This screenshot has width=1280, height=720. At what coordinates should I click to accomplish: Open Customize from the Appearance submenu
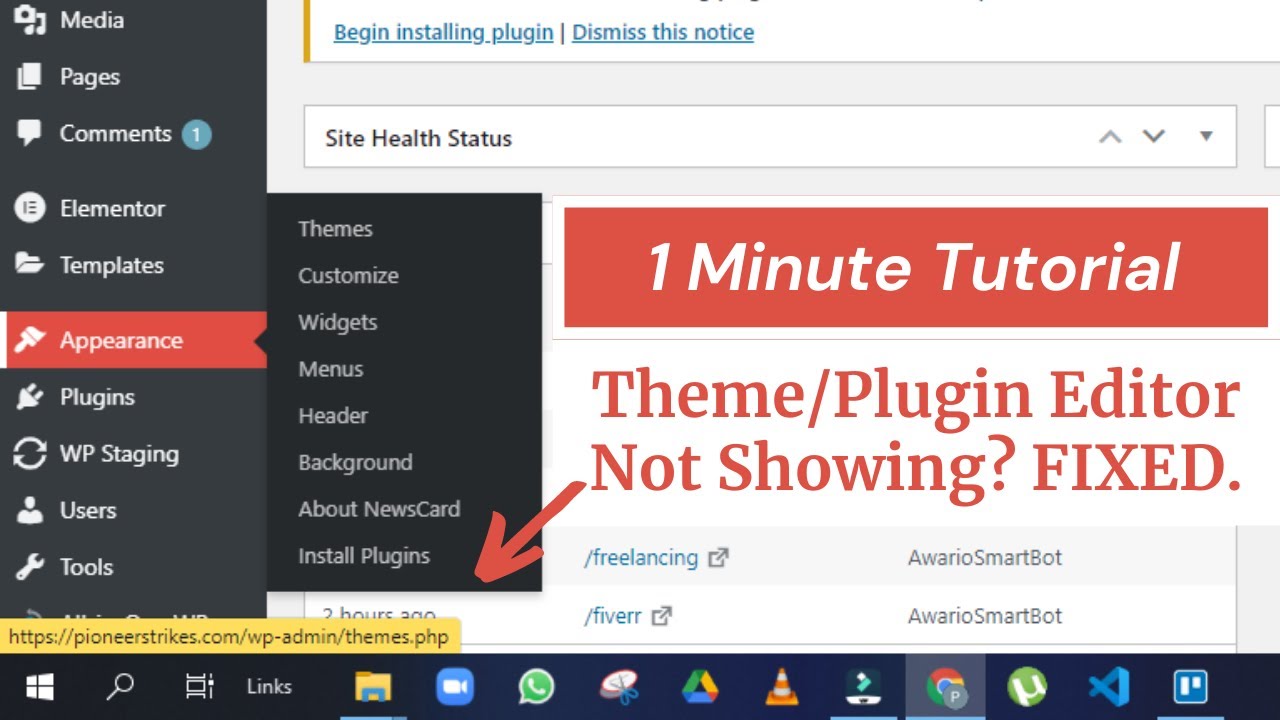click(x=348, y=276)
